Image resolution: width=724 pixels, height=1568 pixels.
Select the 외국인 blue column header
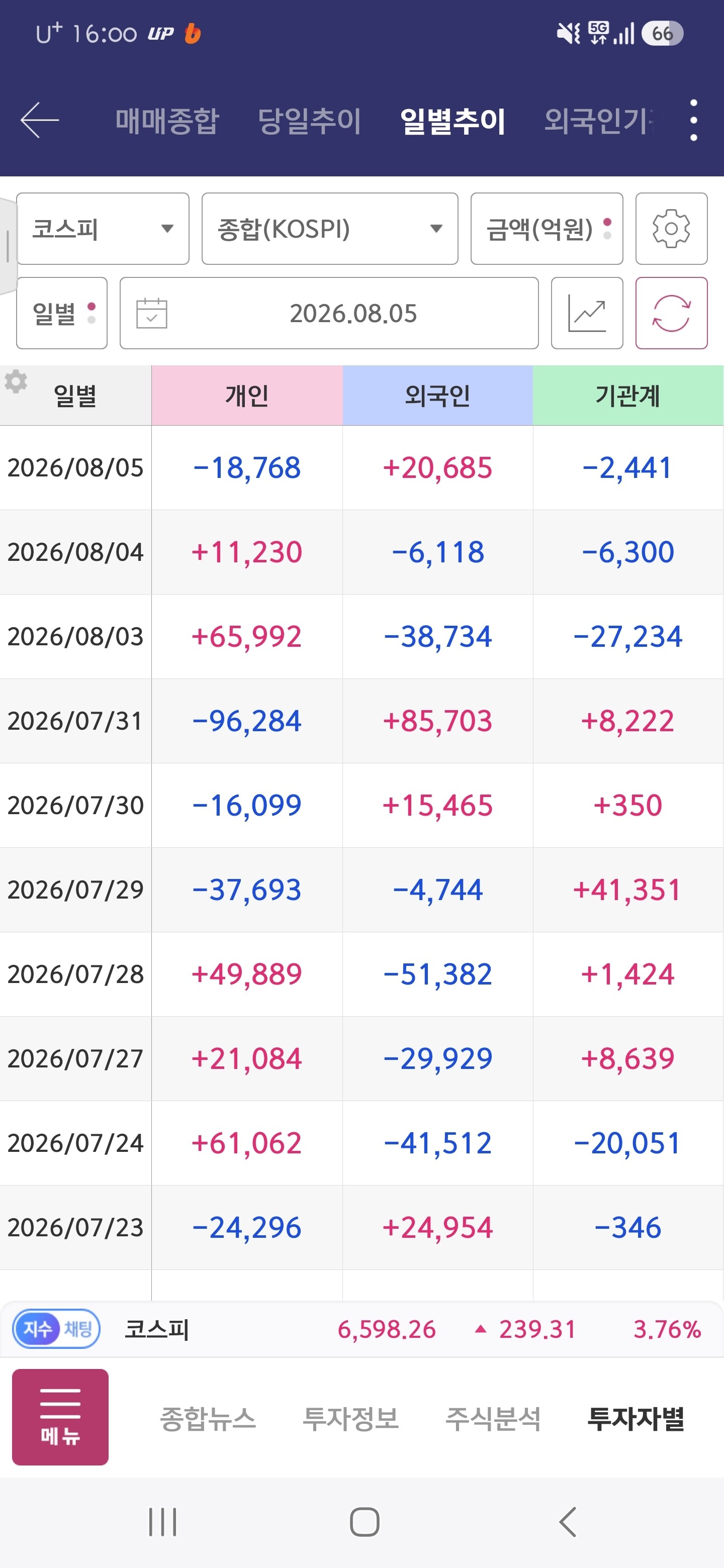[437, 395]
